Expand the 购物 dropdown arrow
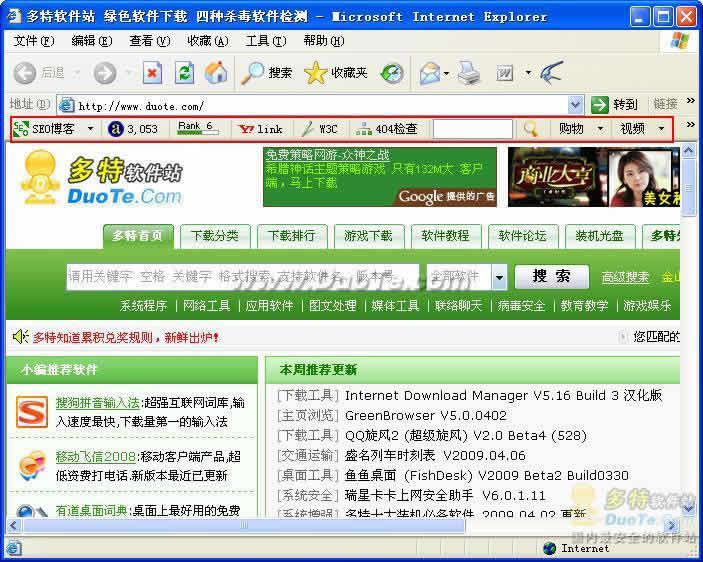This screenshot has width=703, height=562. [600, 129]
